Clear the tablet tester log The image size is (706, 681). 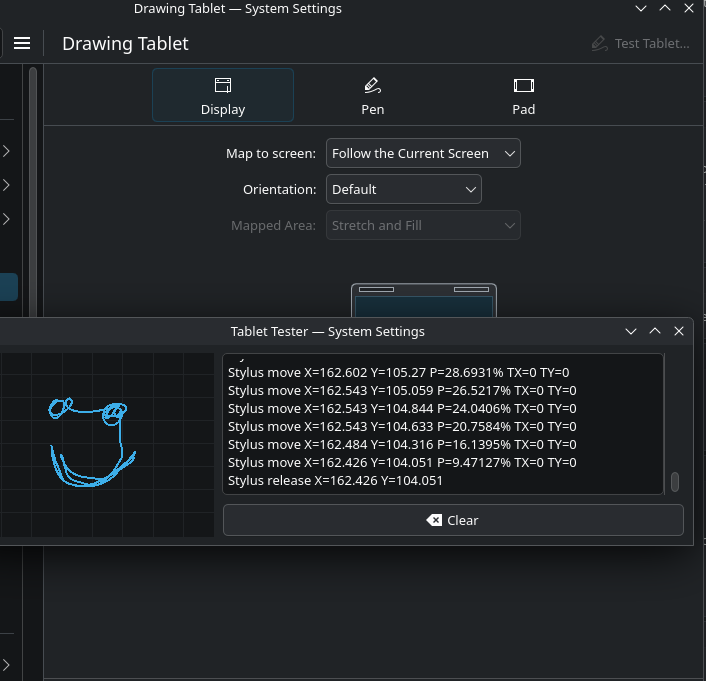point(453,520)
